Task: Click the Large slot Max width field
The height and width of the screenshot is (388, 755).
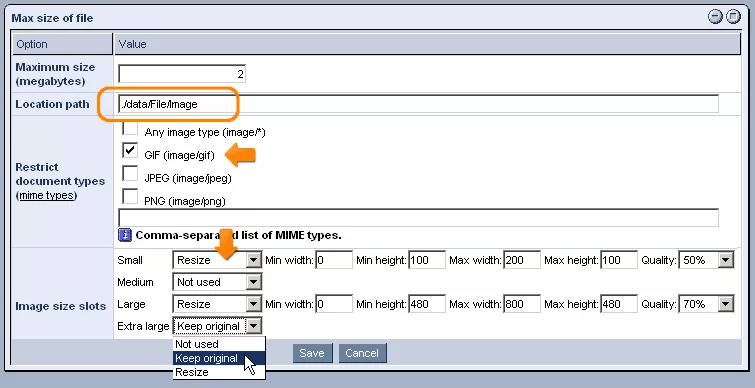Action: tap(522, 304)
